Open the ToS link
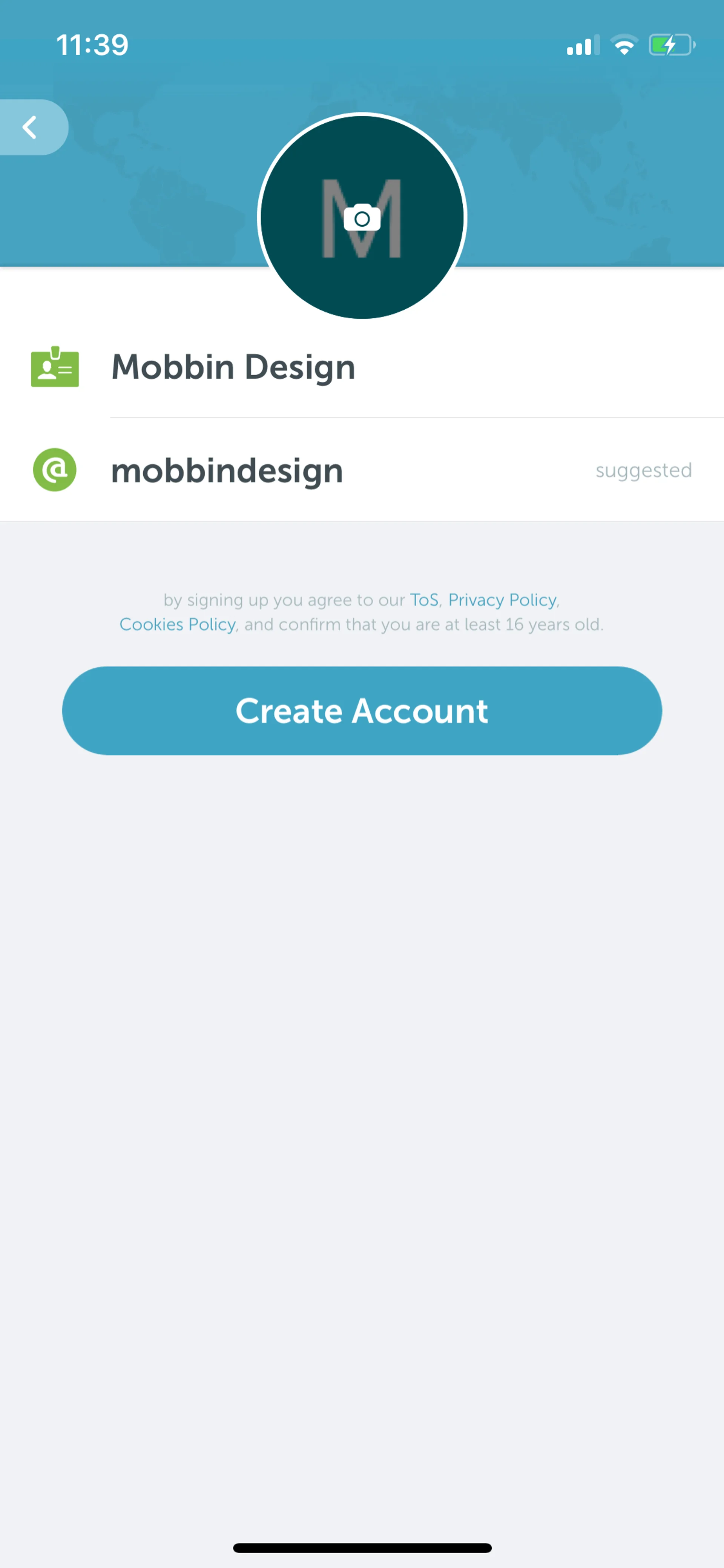This screenshot has width=724, height=1568. (x=424, y=600)
